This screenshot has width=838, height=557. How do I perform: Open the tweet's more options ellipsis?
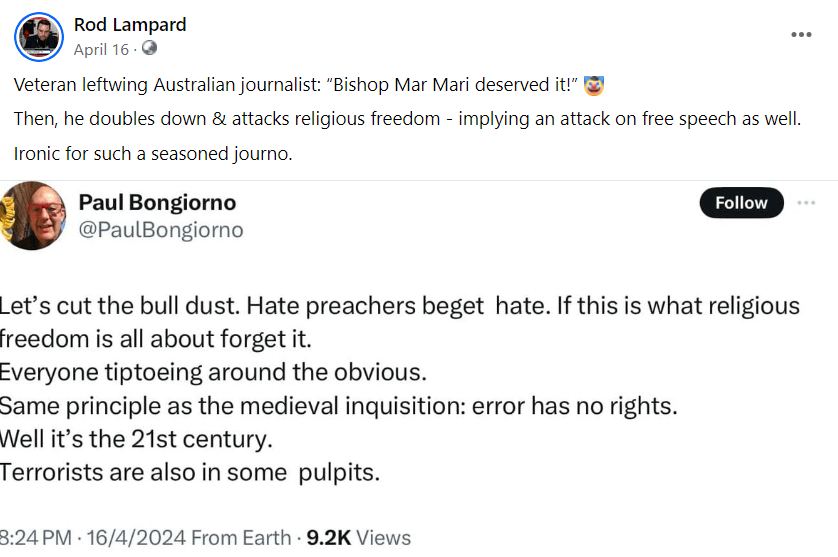pyautogui.click(x=807, y=203)
